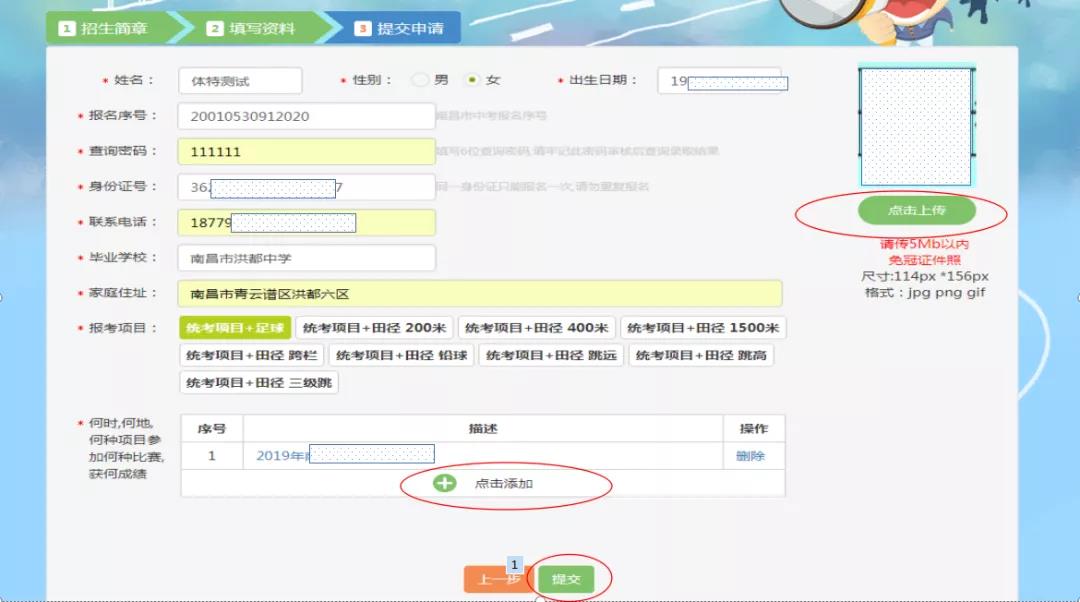Screen dimensions: 1080x602
Task: Focus the 联系电话 phone number field
Action: pos(307,222)
